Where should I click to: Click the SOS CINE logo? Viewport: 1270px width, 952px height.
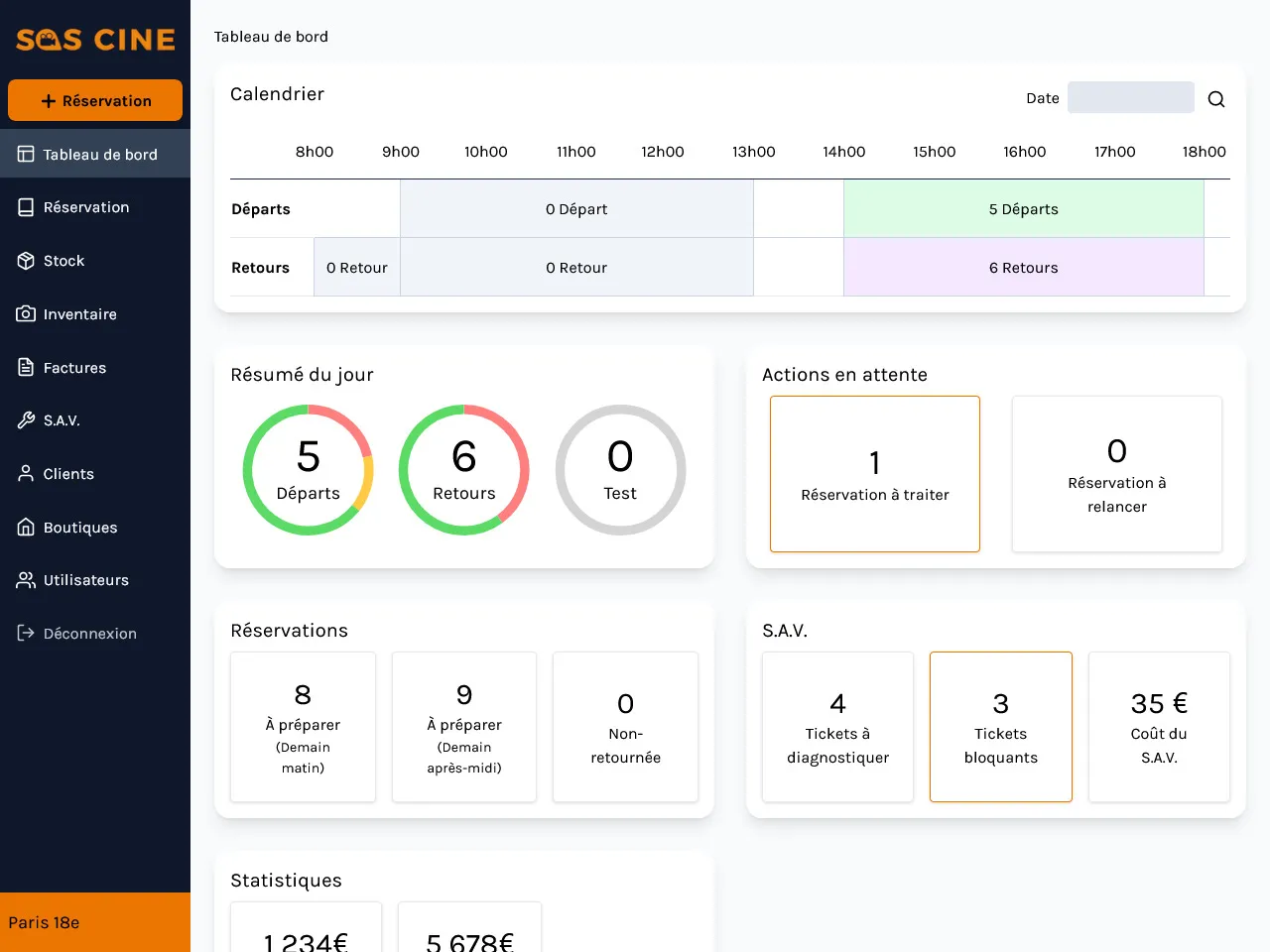95,40
